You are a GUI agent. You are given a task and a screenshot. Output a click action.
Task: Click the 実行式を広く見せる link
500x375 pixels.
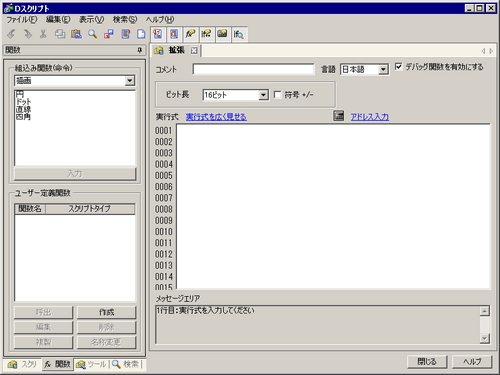(x=216, y=117)
